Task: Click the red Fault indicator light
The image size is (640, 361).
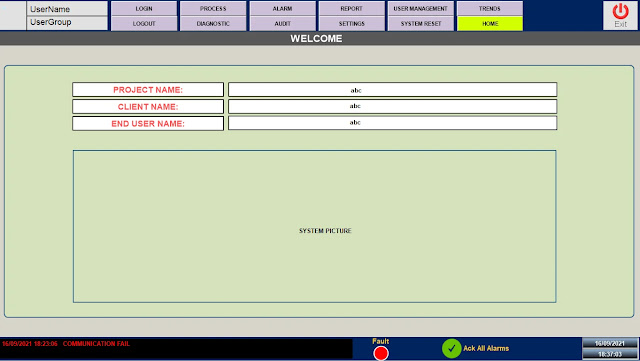Action: point(381,353)
